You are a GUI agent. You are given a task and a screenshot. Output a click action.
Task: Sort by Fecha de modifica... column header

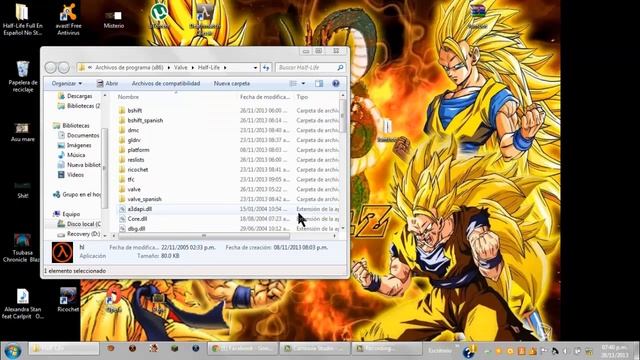265,97
